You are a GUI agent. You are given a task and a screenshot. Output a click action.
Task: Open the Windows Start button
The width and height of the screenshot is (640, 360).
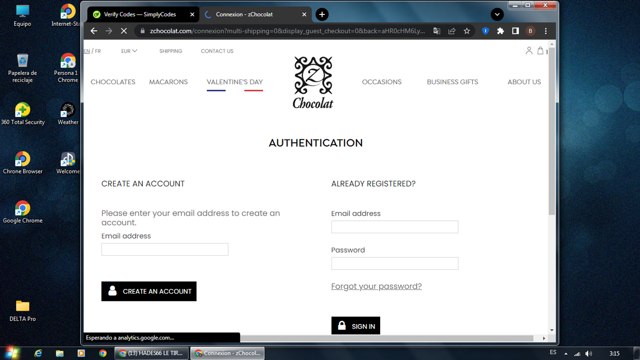12,353
